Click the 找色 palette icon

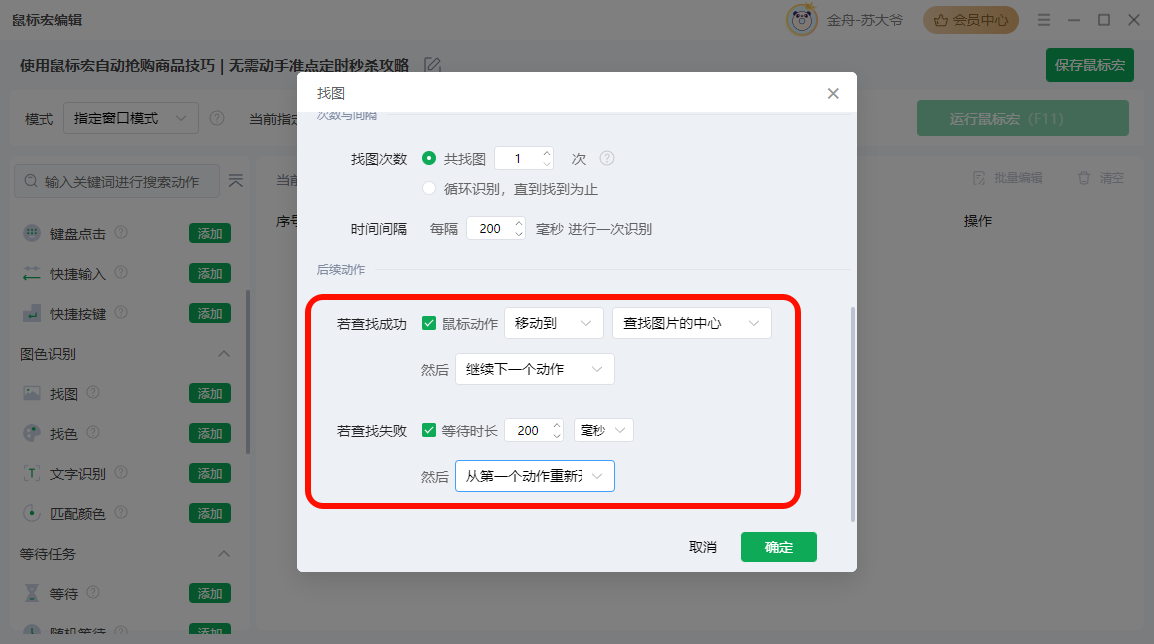[x=32, y=434]
